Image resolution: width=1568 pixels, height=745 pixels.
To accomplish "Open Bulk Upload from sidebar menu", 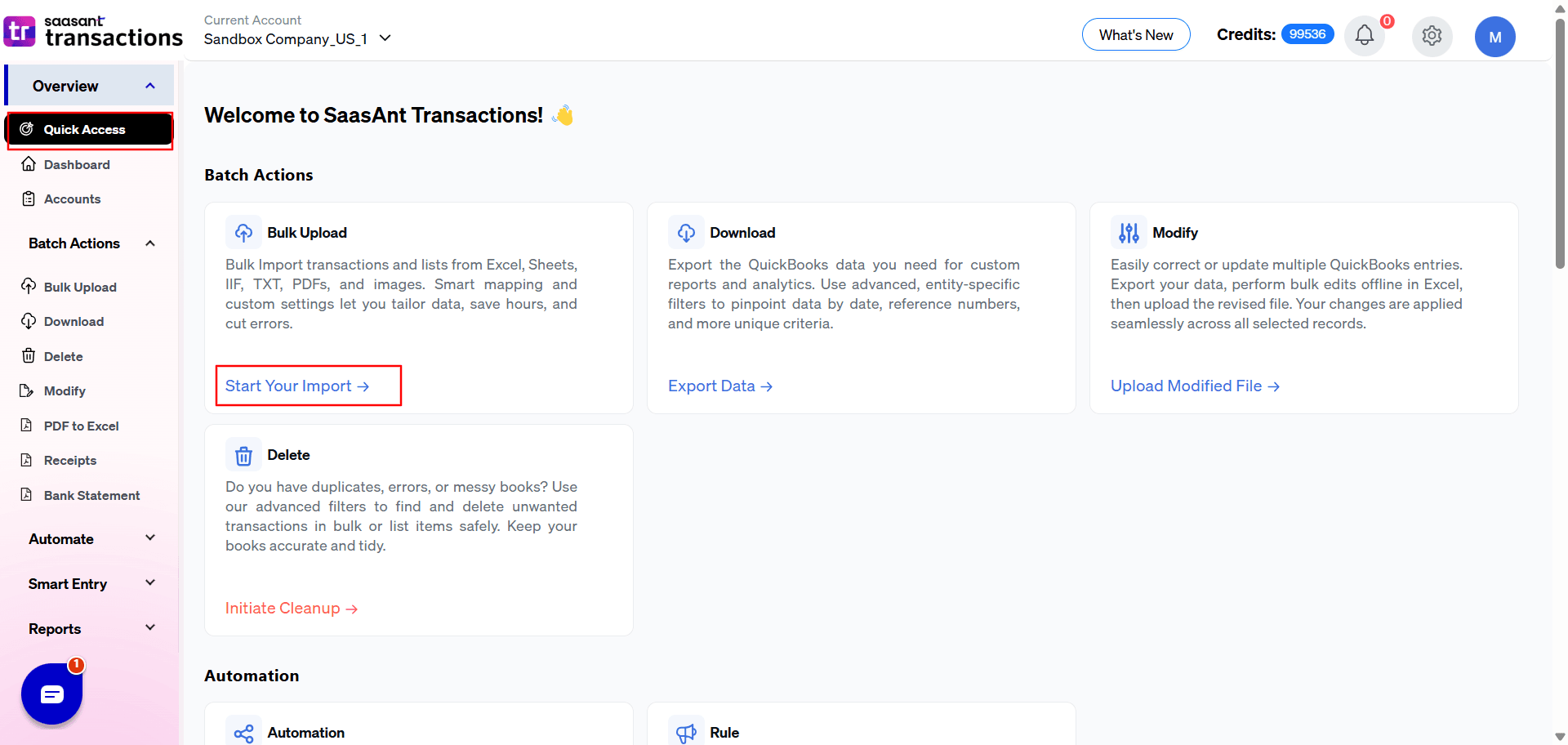I will (80, 288).
